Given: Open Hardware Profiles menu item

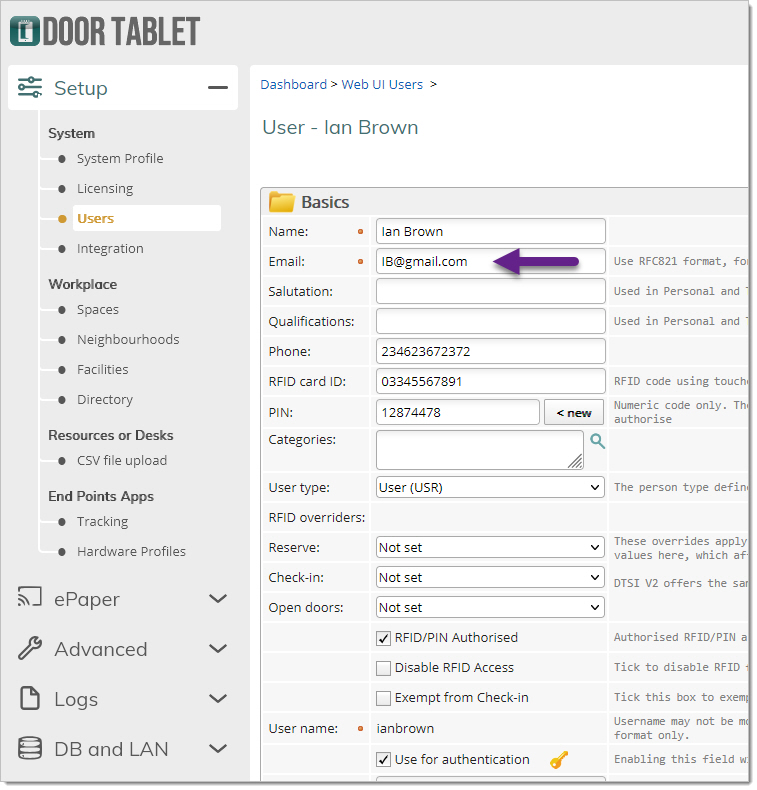Looking at the screenshot, I should [131, 552].
